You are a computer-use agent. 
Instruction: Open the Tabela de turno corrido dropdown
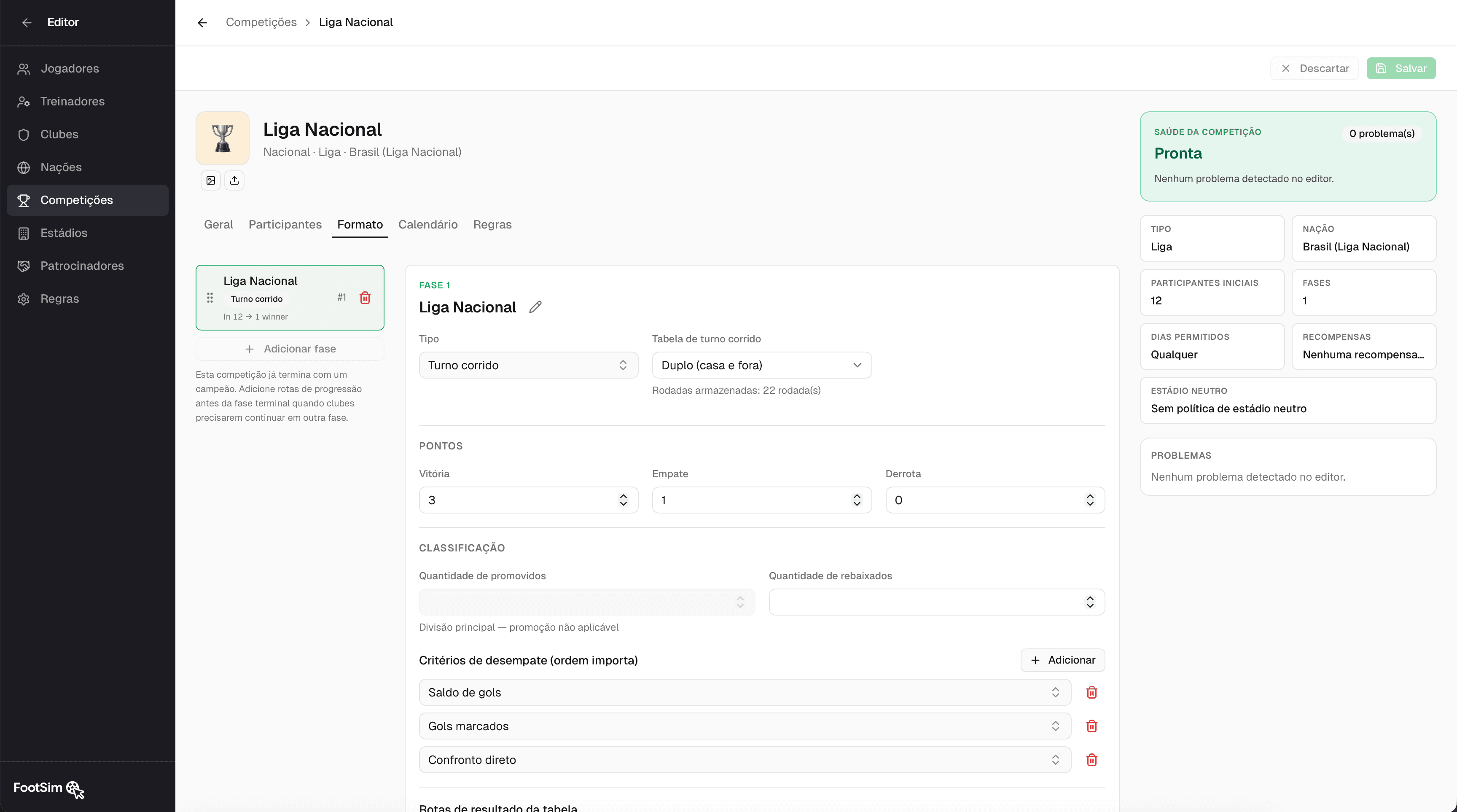click(761, 365)
